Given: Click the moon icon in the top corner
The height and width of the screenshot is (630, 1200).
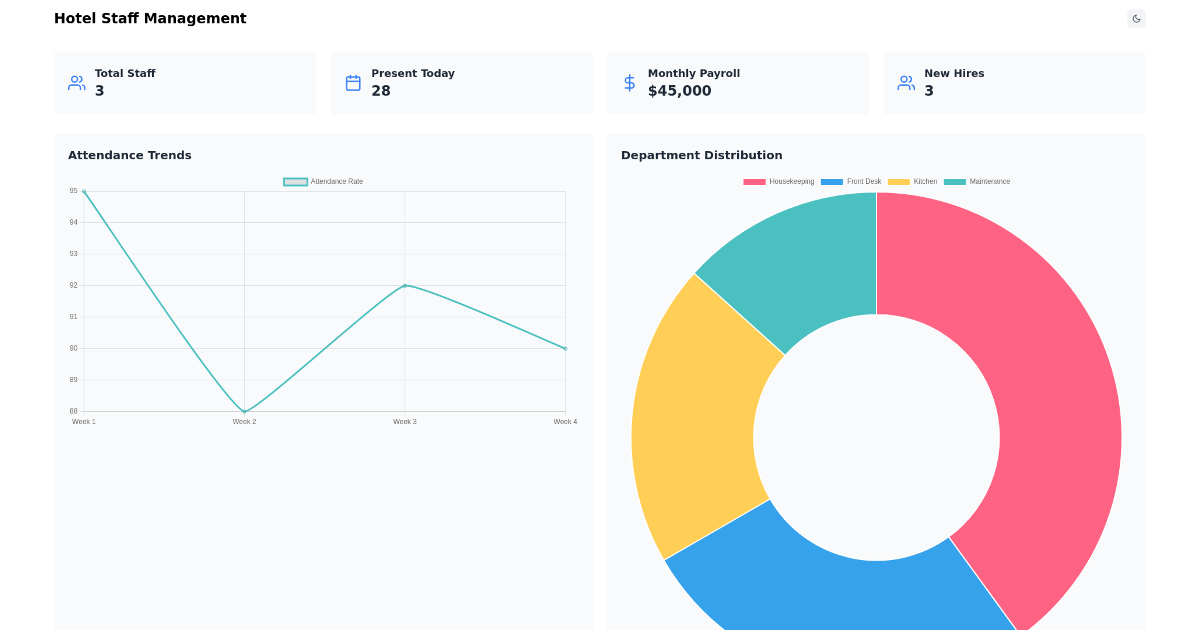Looking at the screenshot, I should (1136, 18).
